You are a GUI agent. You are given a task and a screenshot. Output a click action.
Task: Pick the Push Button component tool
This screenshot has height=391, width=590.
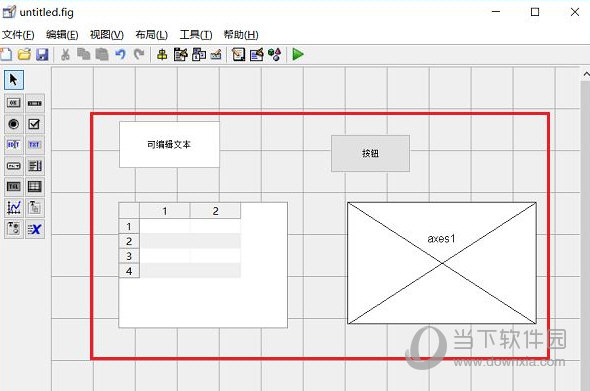(x=14, y=103)
